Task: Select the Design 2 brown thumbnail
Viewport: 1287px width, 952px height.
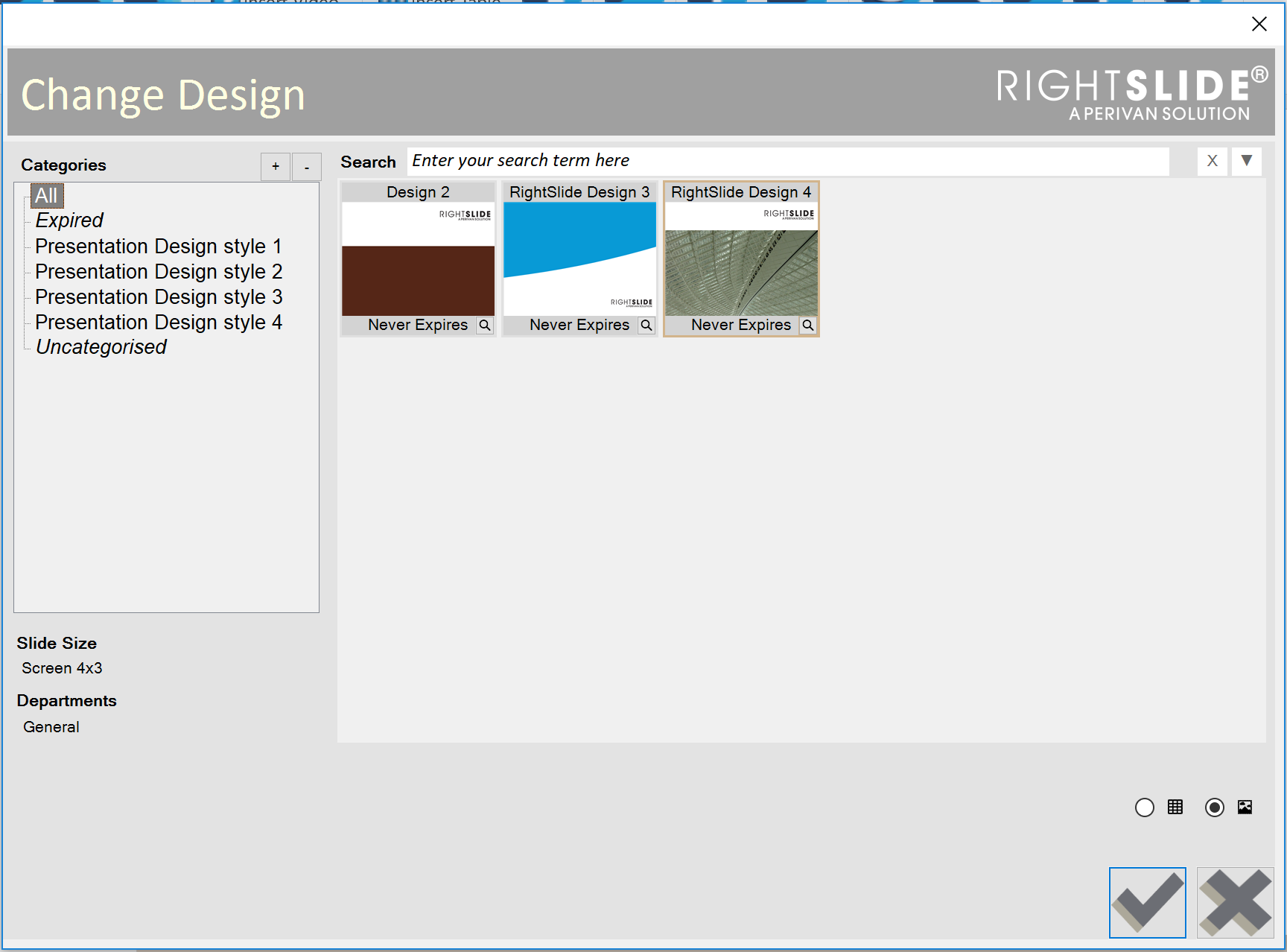Action: tap(418, 259)
